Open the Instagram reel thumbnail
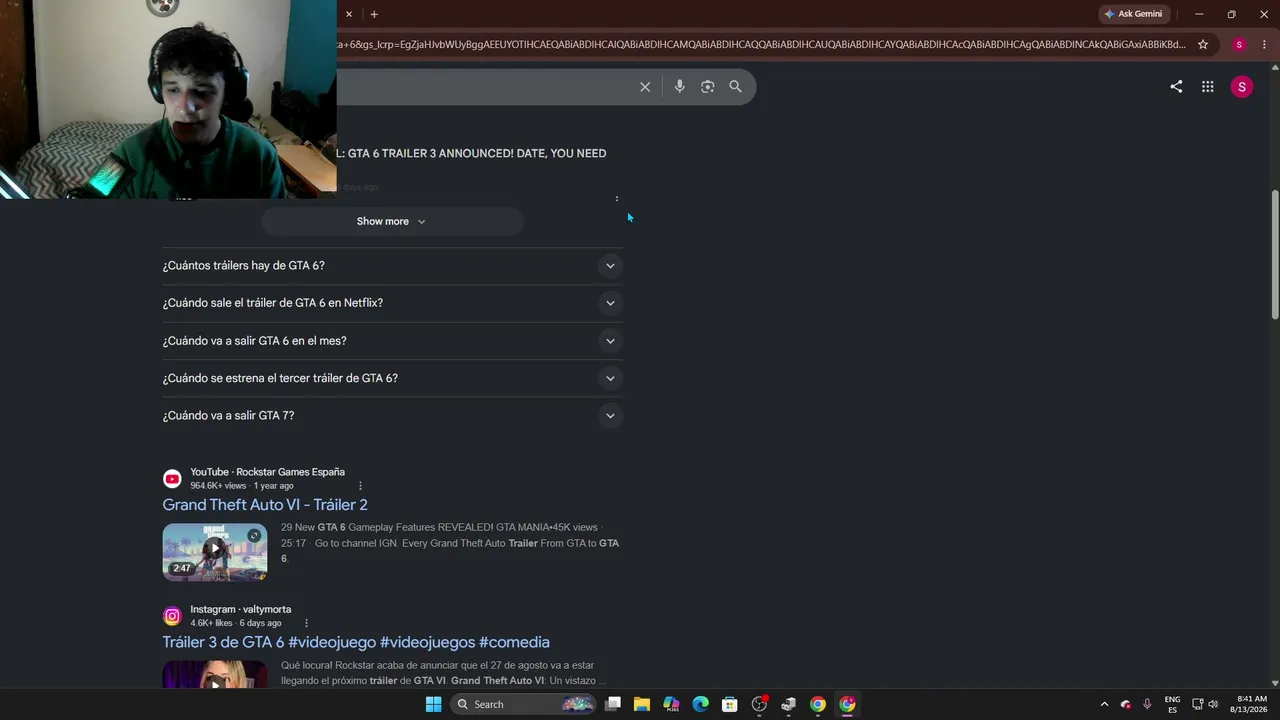Screen dimensions: 1280x720 click(x=215, y=674)
